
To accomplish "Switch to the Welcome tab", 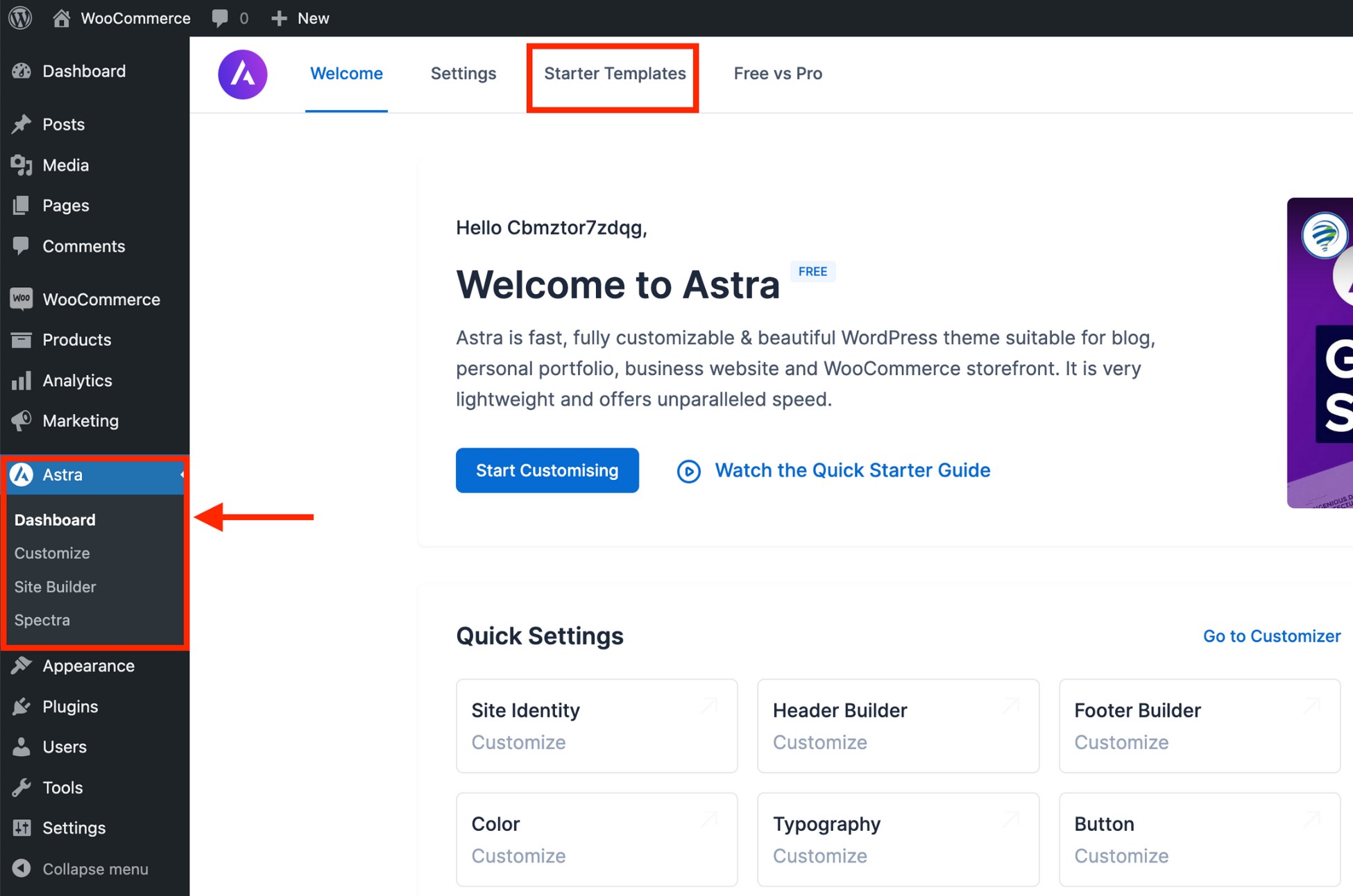I will click(x=346, y=74).
